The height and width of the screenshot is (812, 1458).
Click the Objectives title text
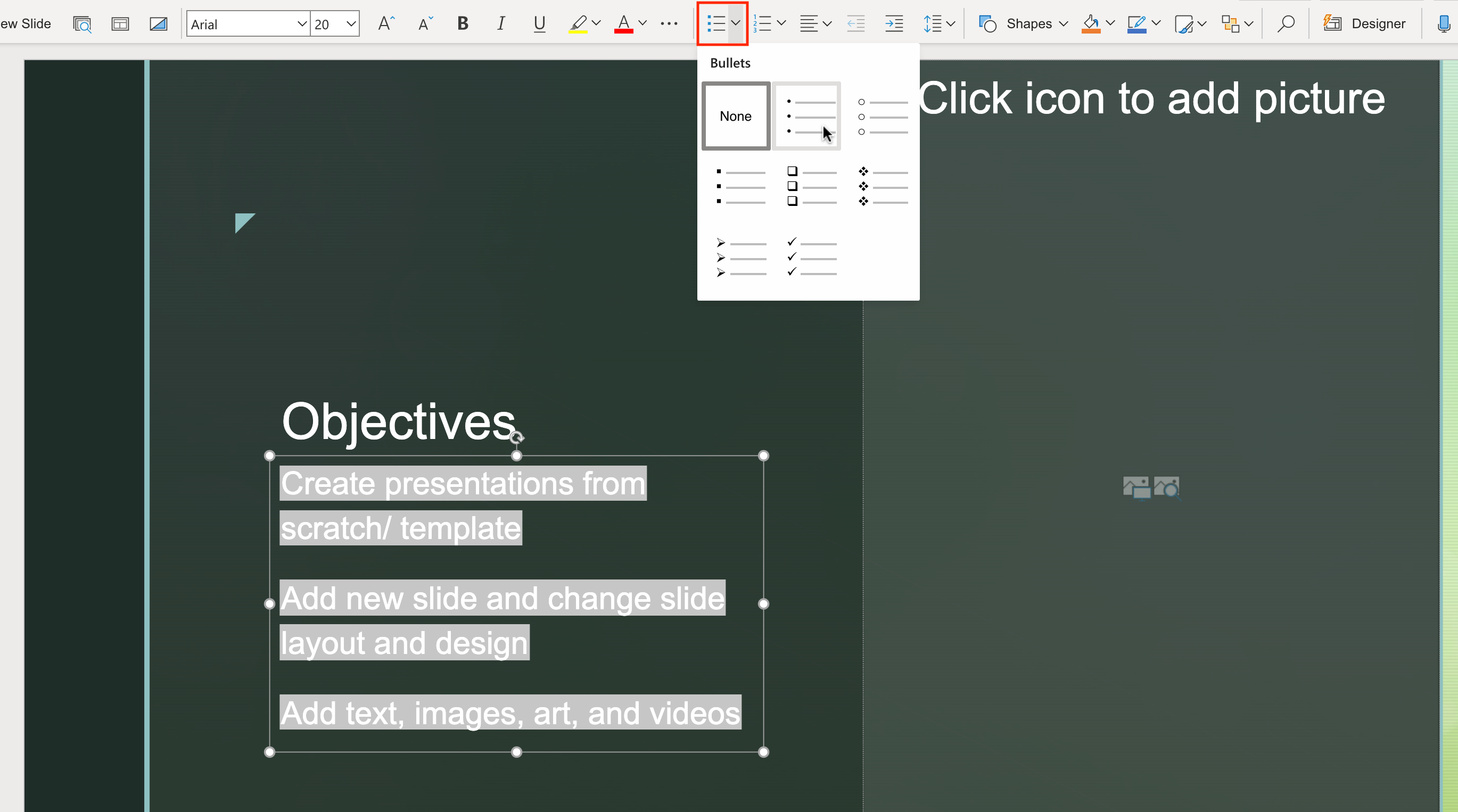pos(398,421)
